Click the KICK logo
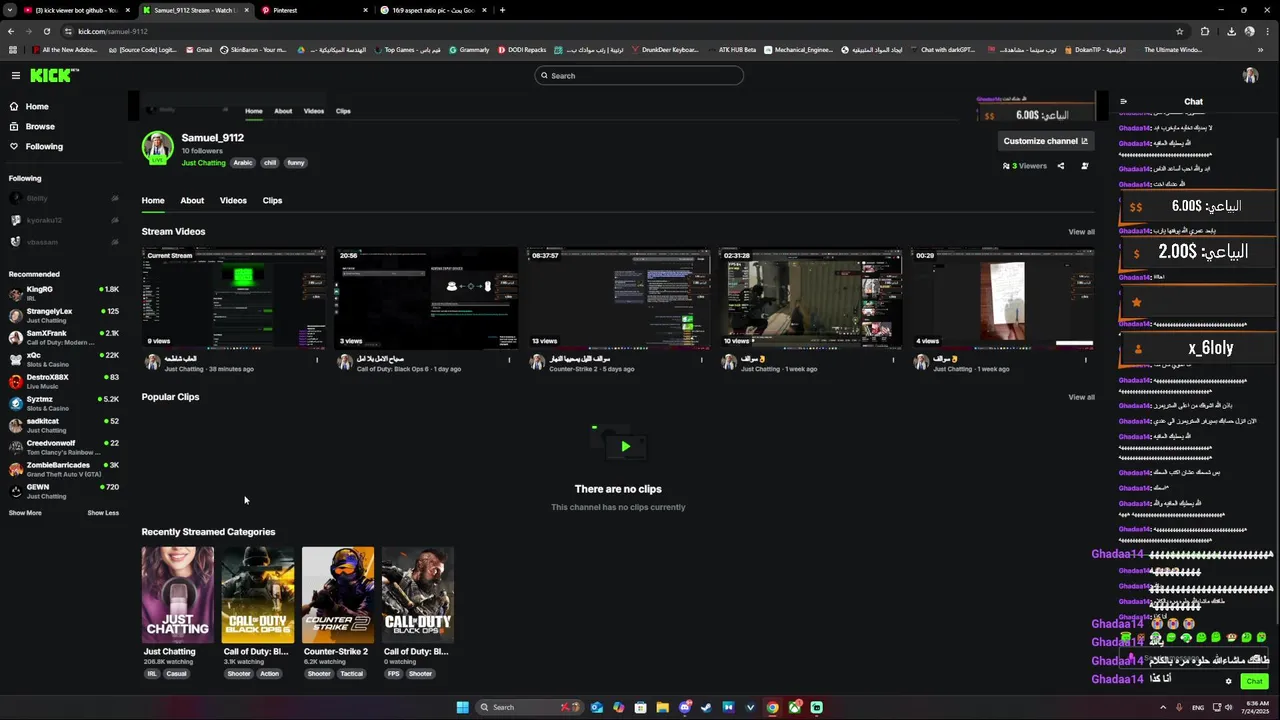Screen dimensions: 1280x720 53,76
